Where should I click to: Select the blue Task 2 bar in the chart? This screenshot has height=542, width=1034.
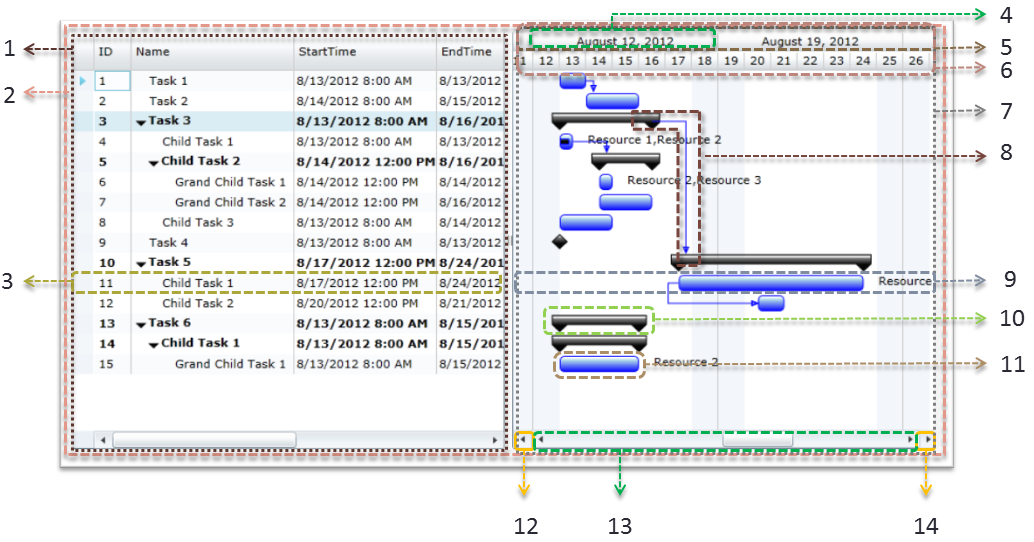tap(611, 100)
